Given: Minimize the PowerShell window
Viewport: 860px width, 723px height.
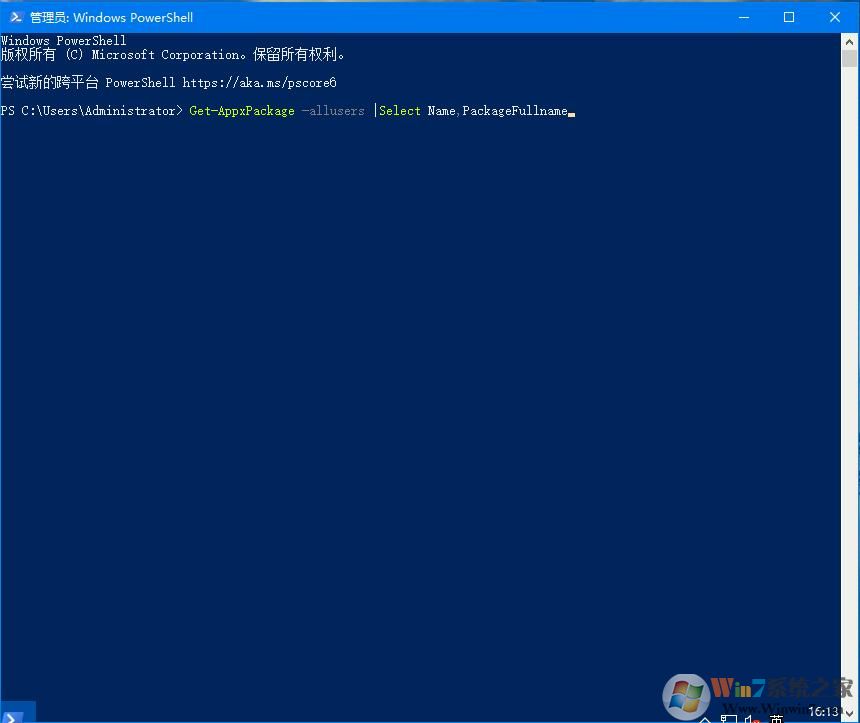Looking at the screenshot, I should [x=744, y=18].
